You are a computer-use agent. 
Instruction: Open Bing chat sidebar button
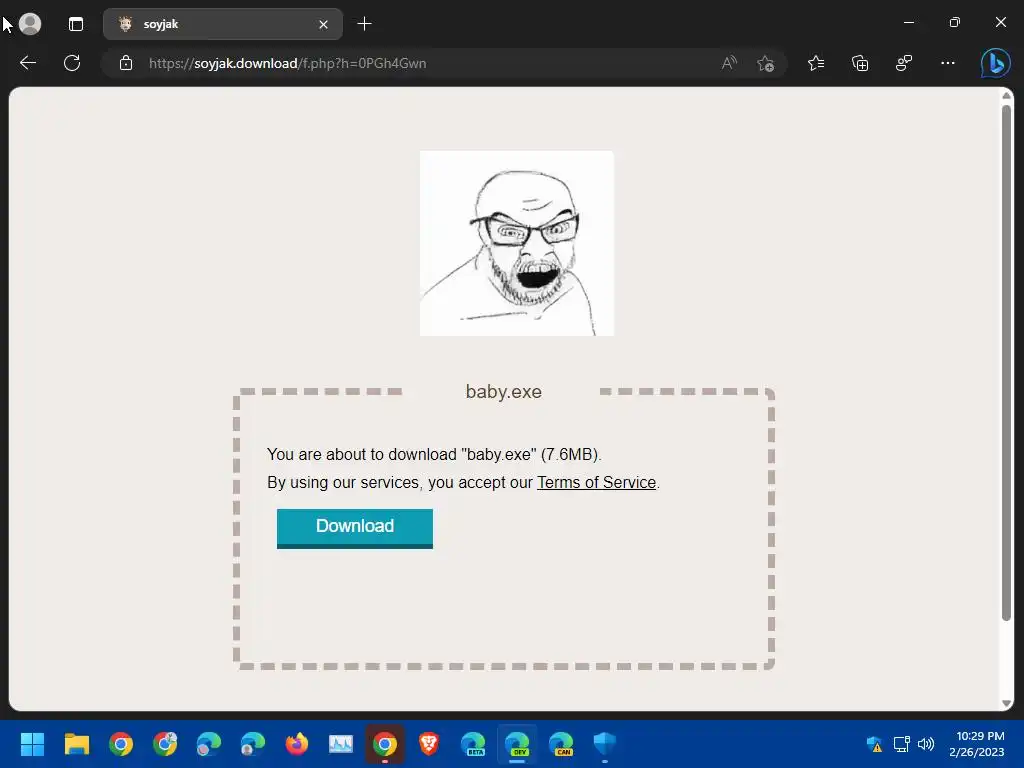point(995,63)
